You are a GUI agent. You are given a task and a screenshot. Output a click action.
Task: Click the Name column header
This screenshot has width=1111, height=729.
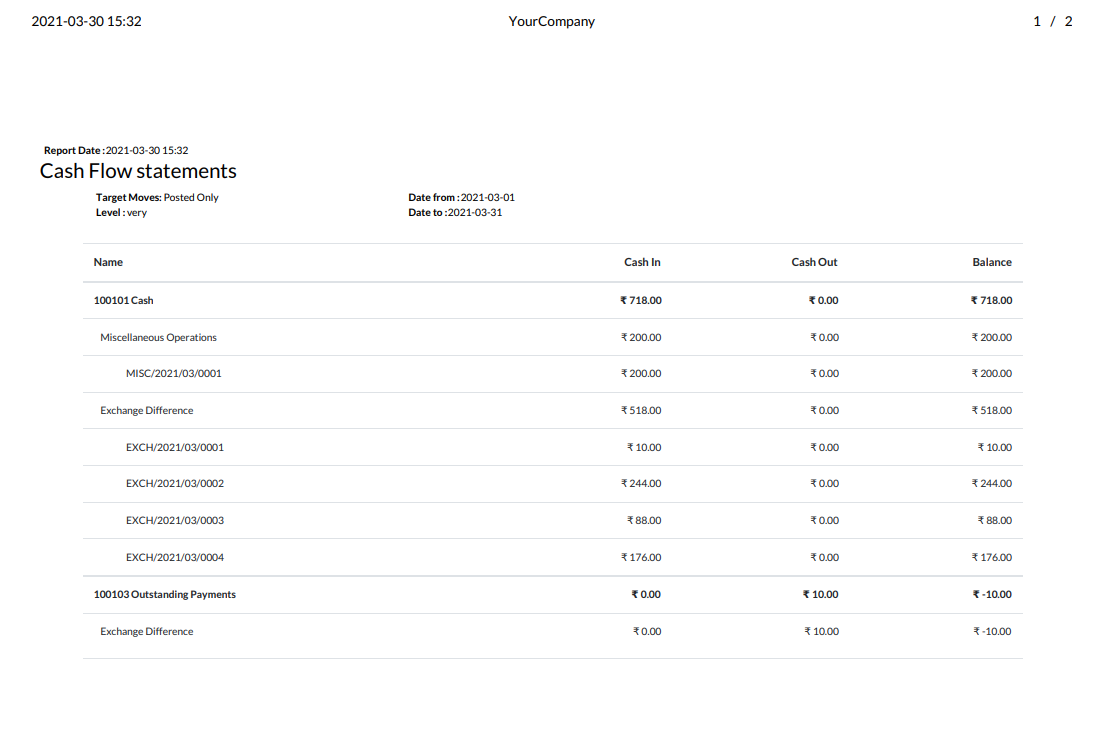point(108,262)
